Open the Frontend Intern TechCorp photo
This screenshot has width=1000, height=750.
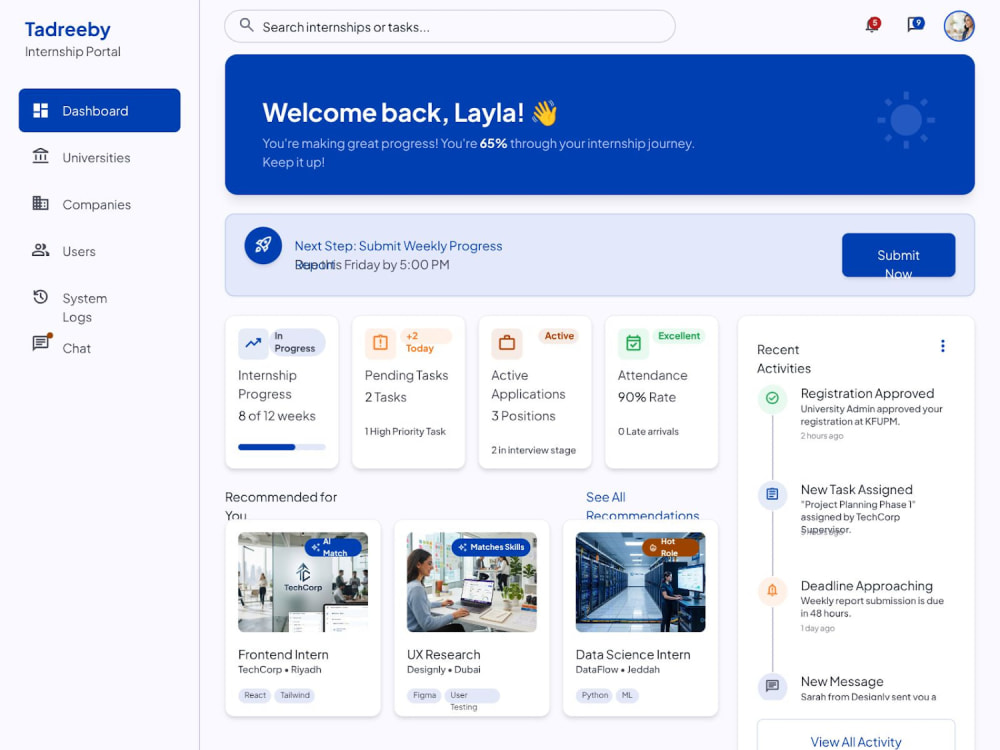(303, 582)
